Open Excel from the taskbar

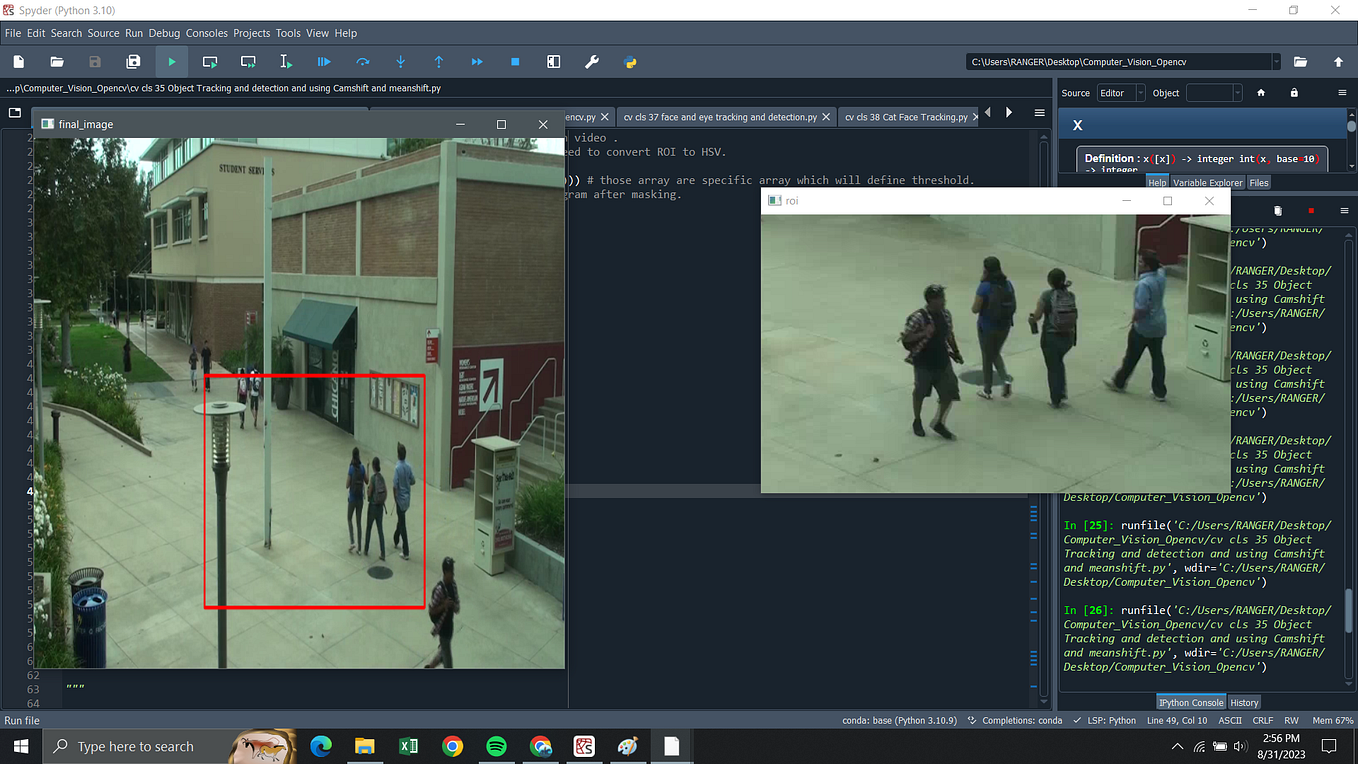tap(408, 747)
